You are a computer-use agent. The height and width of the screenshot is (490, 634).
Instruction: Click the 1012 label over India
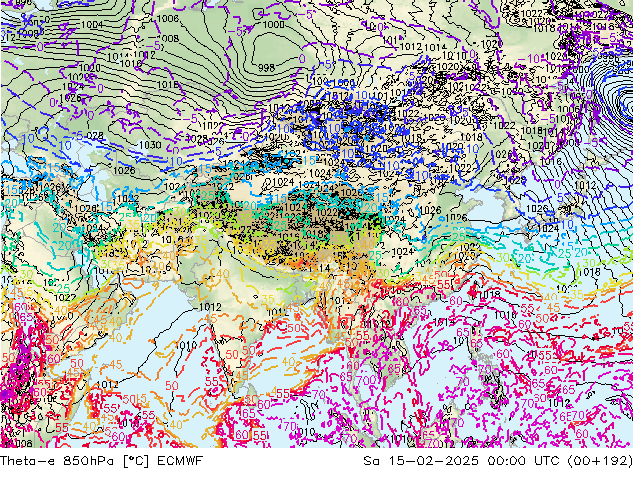(211, 307)
